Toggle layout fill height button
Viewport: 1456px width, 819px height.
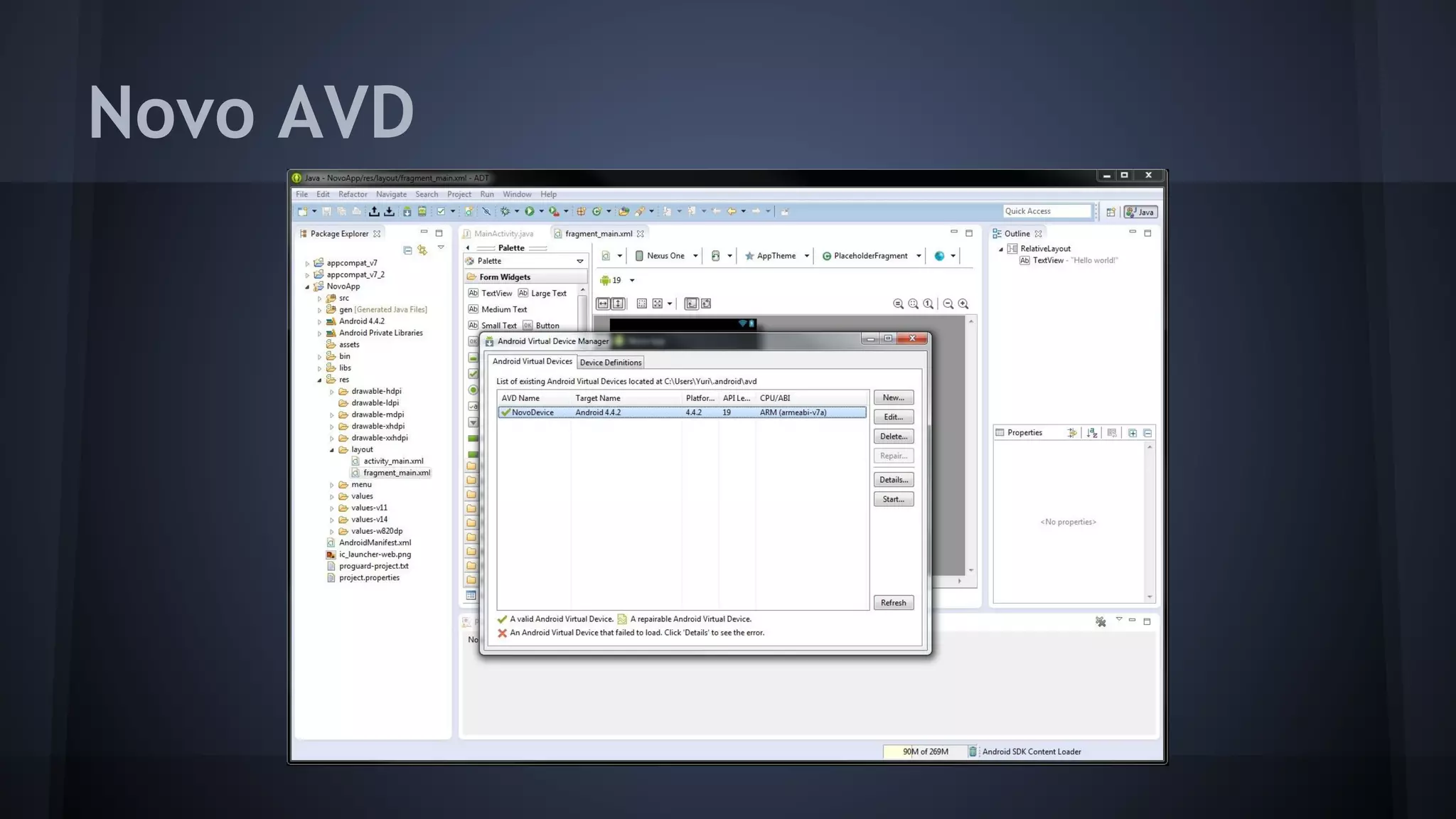(619, 304)
